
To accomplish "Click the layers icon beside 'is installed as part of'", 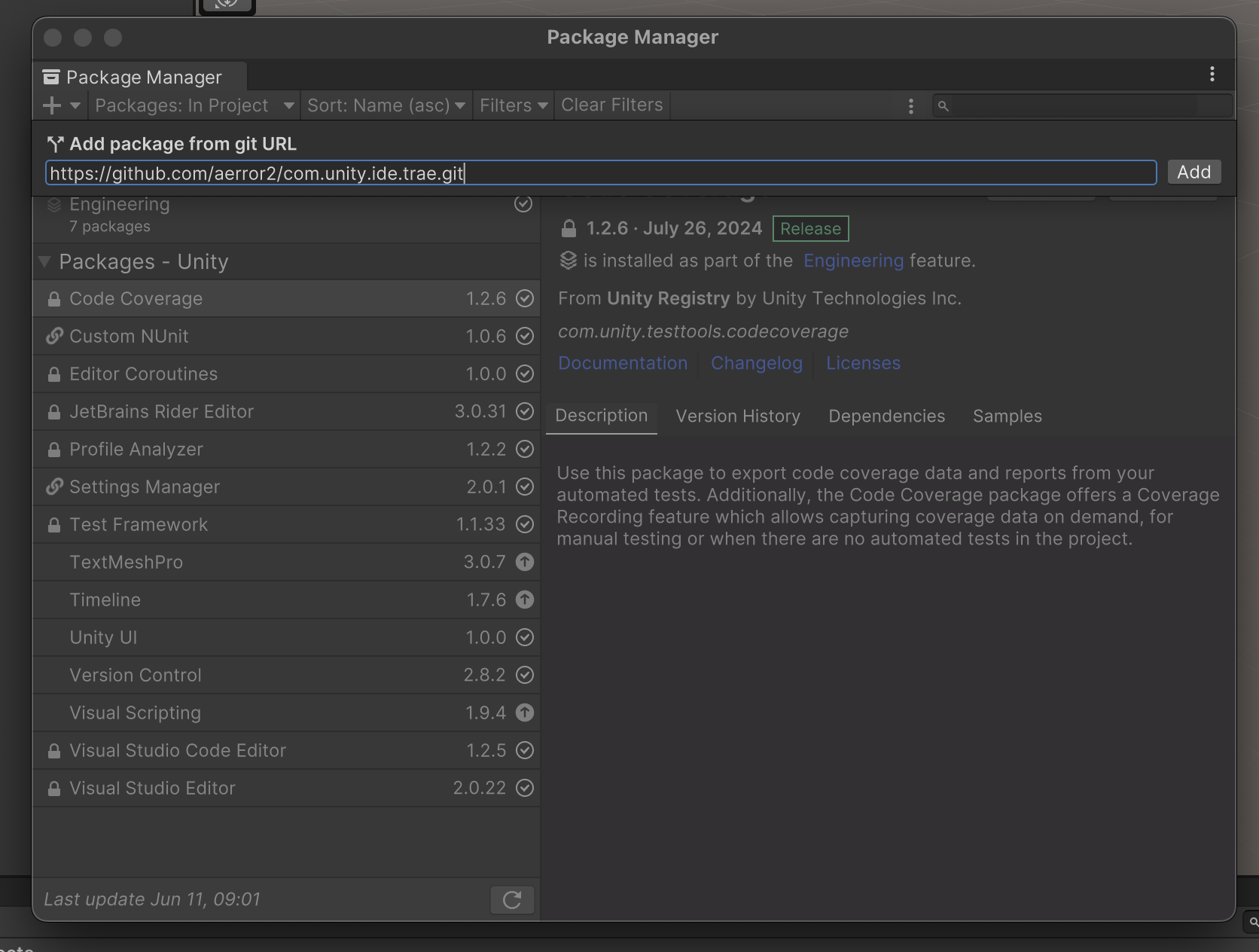I will point(569,261).
